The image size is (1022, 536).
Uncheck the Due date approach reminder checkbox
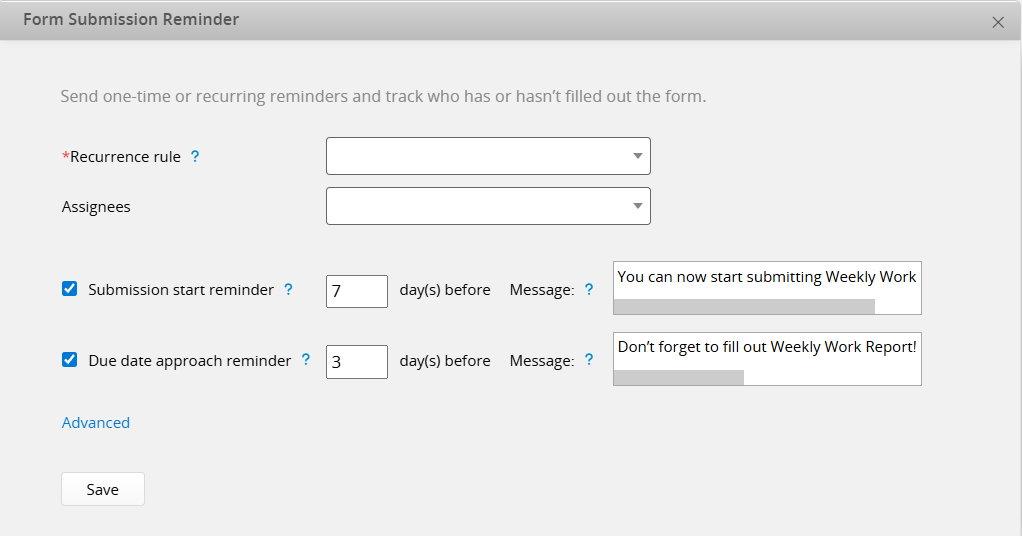pos(70,360)
